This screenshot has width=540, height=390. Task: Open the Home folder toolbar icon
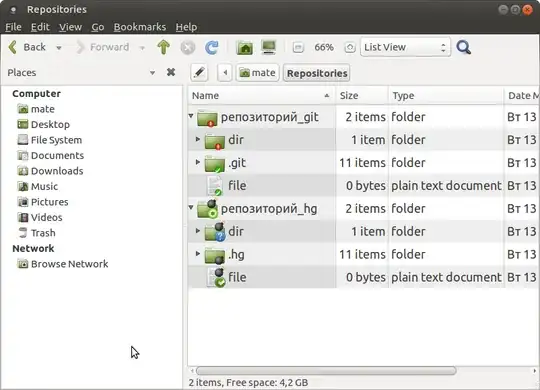(245, 47)
